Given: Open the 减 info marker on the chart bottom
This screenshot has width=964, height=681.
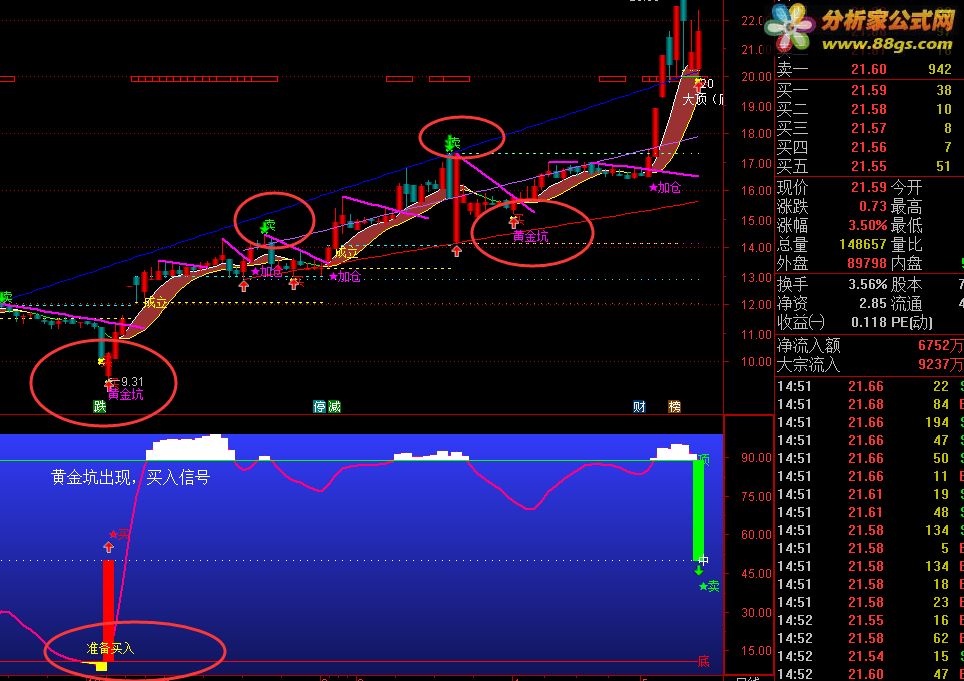Looking at the screenshot, I should tap(334, 406).
